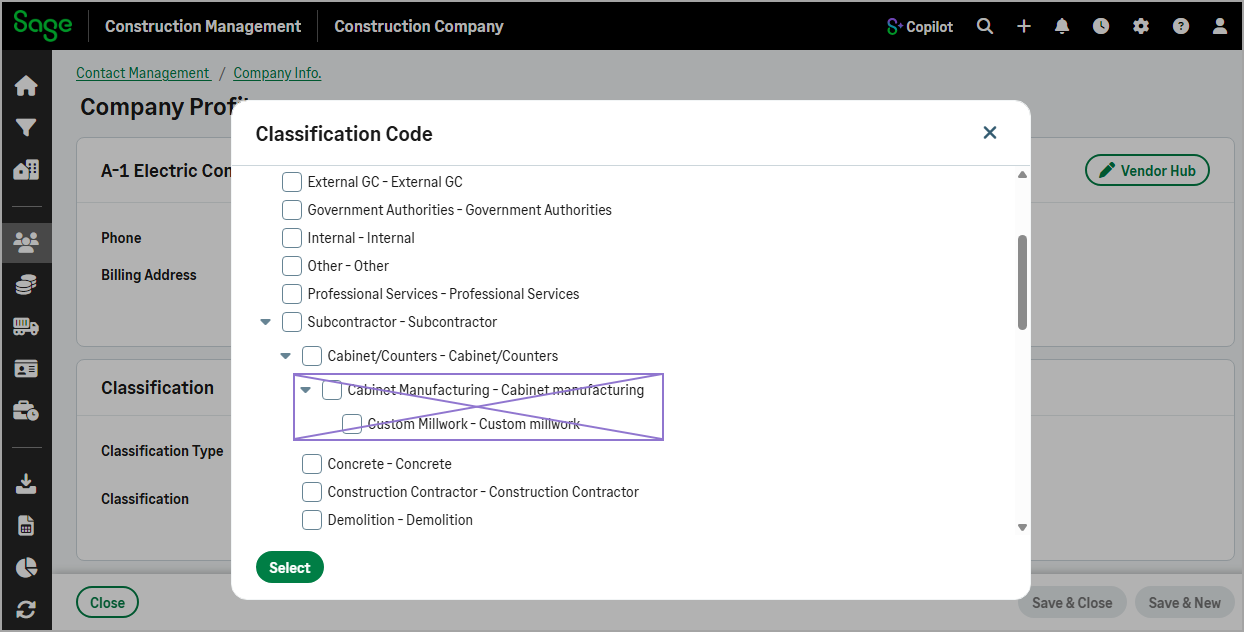
Task: Click the plus add icon in header
Action: (1024, 27)
